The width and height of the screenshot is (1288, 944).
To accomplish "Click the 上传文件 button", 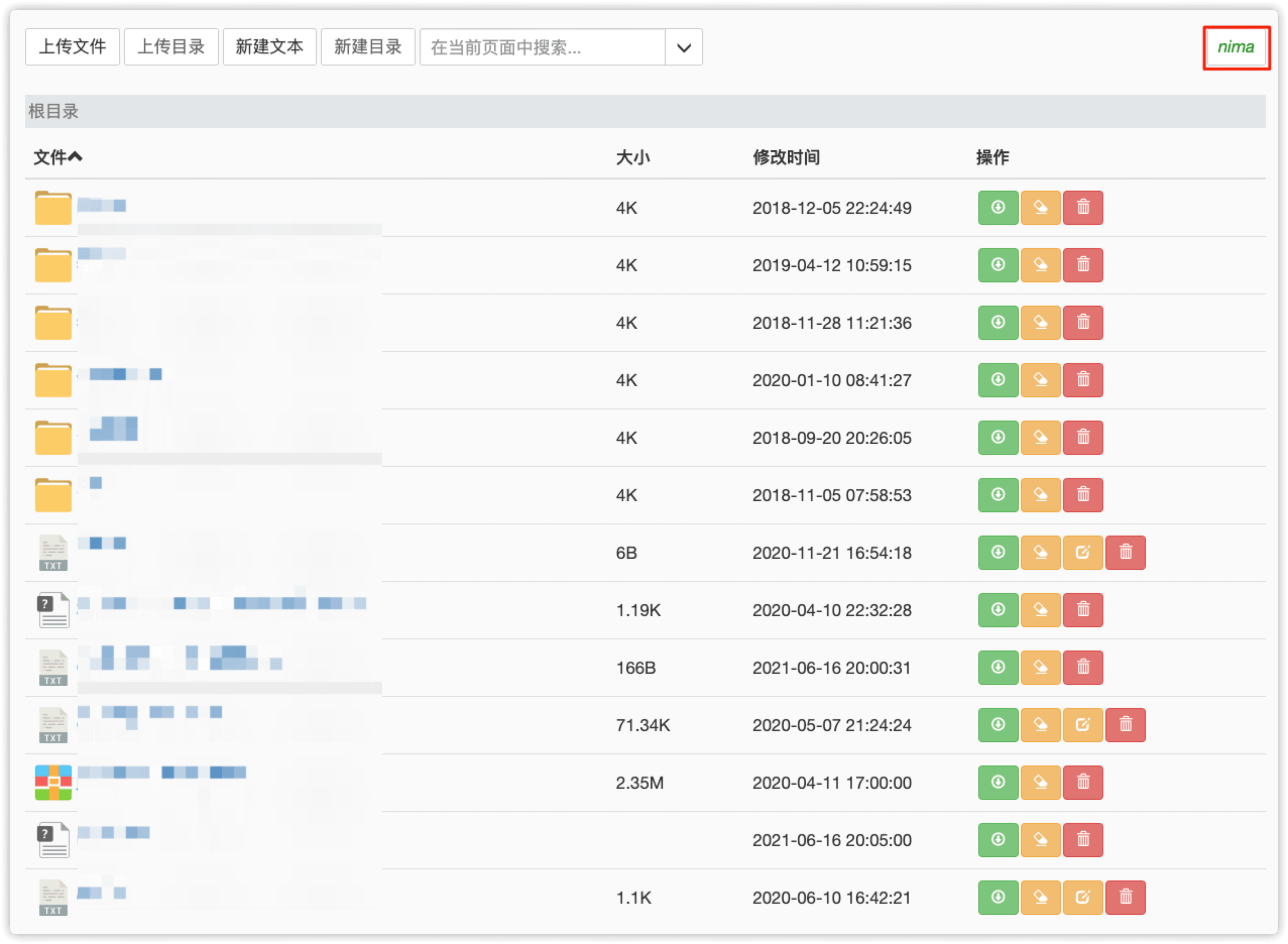I will 73,47.
